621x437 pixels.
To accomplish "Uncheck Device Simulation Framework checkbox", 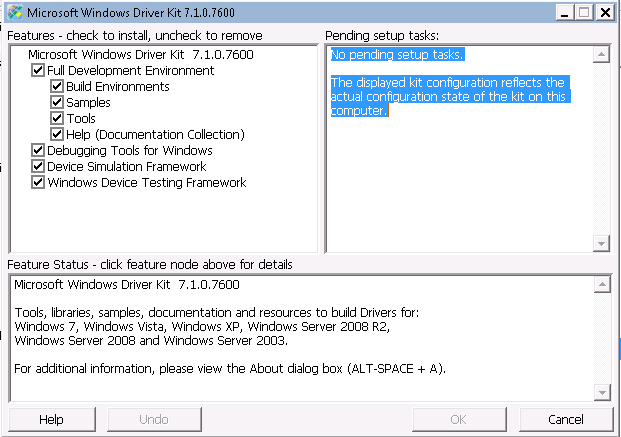I will point(38,167).
